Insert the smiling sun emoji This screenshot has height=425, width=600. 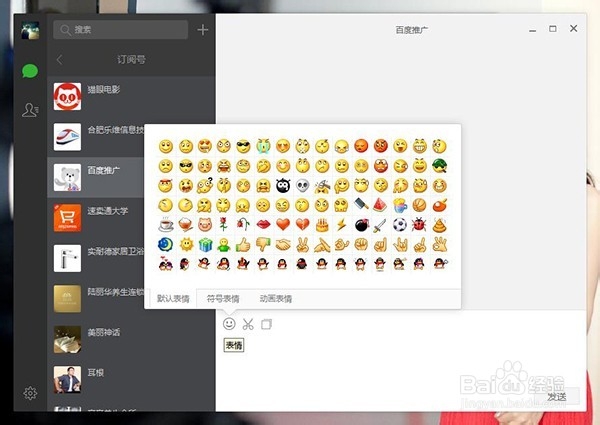[186, 244]
